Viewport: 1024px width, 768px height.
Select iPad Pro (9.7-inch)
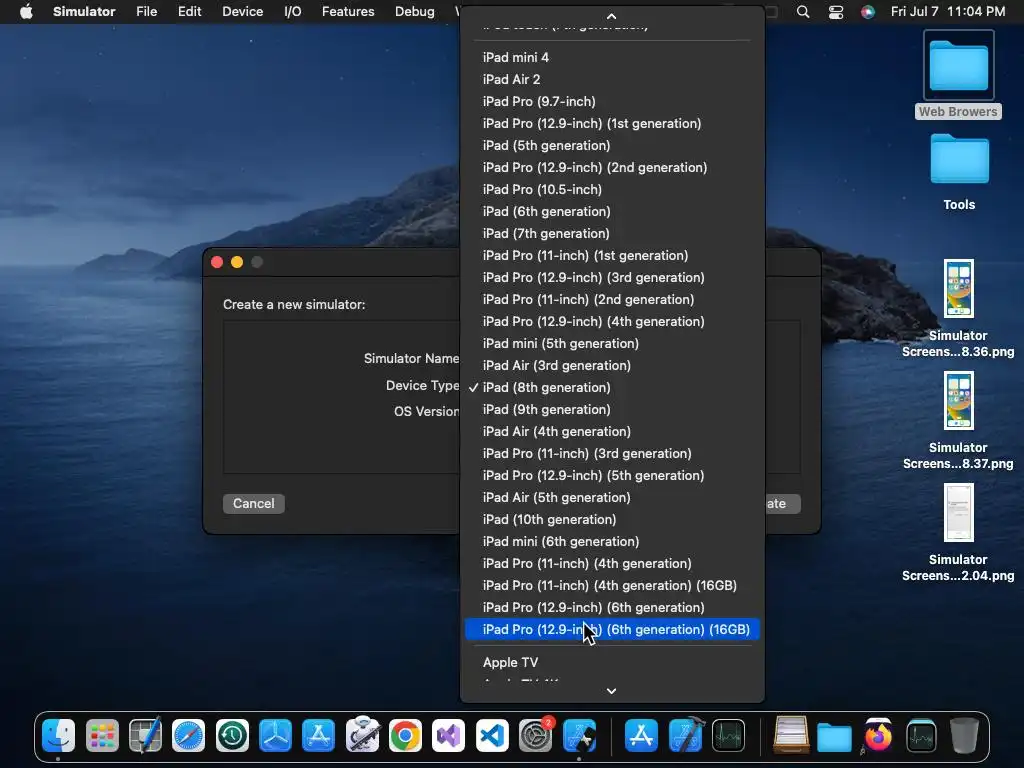[612, 101]
